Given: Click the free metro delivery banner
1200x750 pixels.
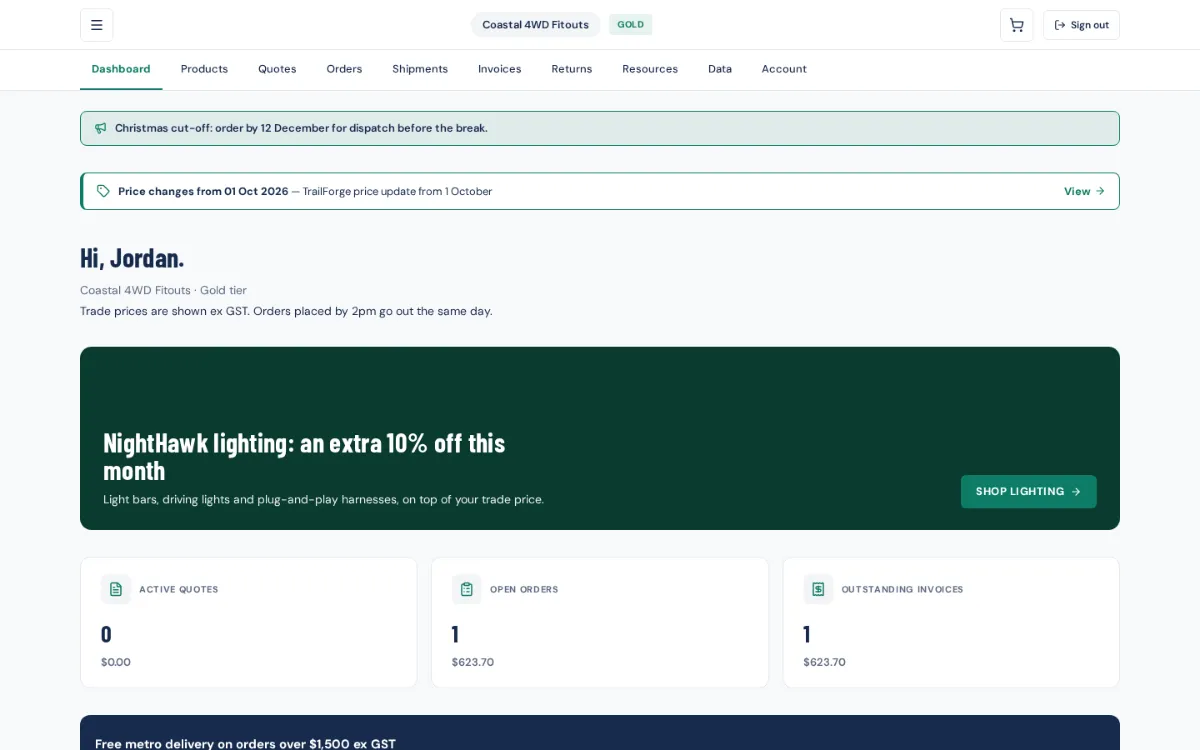Looking at the screenshot, I should 600,733.
